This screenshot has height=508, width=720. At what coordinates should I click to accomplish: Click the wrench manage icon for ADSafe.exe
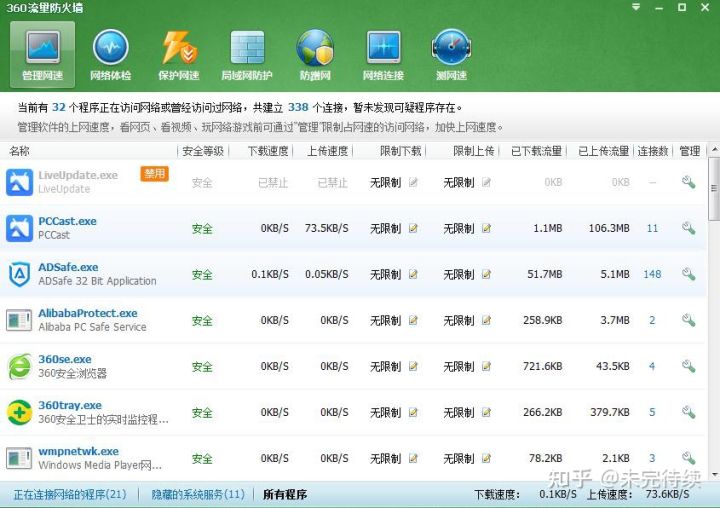[688, 274]
